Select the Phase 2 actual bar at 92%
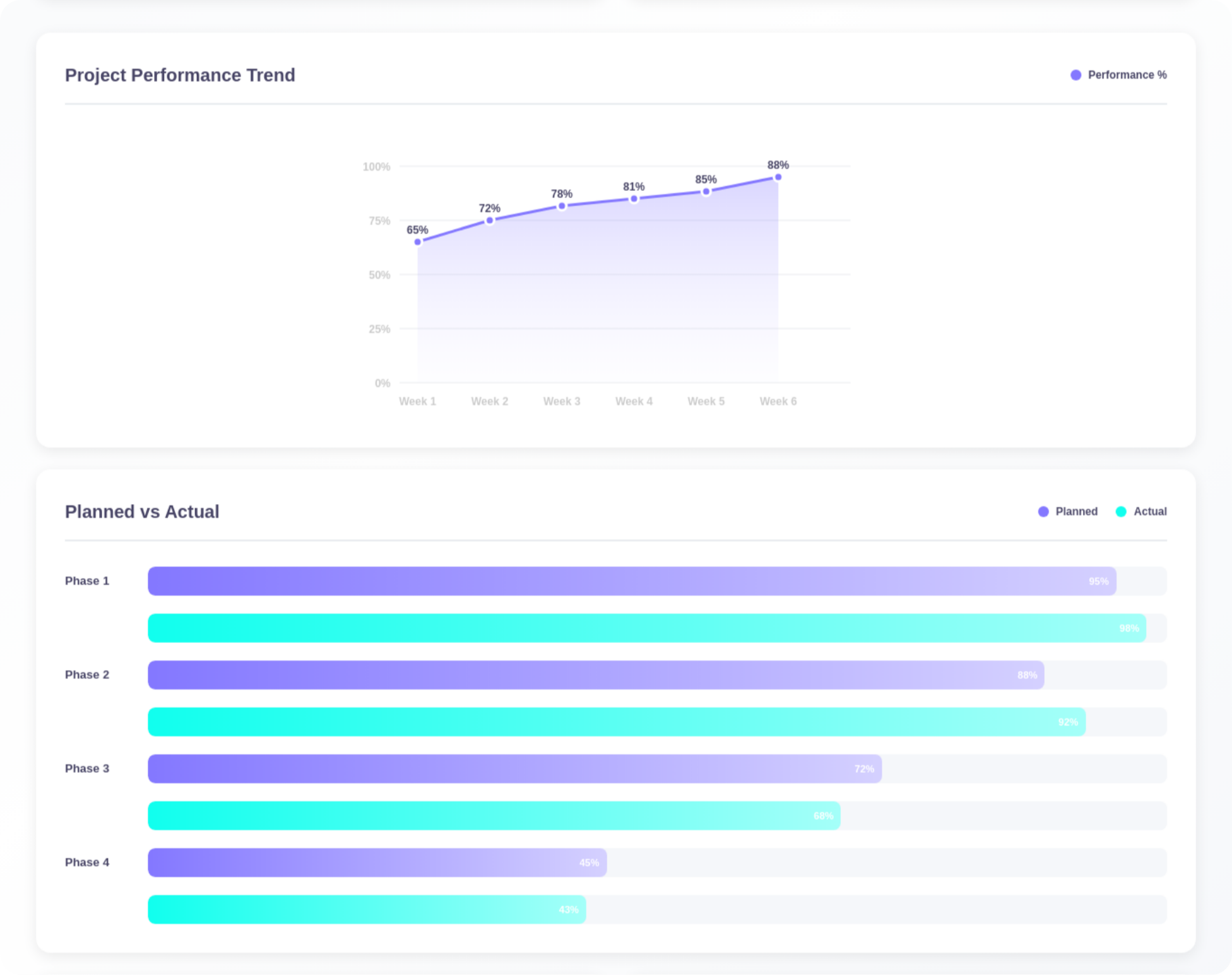Screen dimensions: 1232x975 click(x=617, y=722)
